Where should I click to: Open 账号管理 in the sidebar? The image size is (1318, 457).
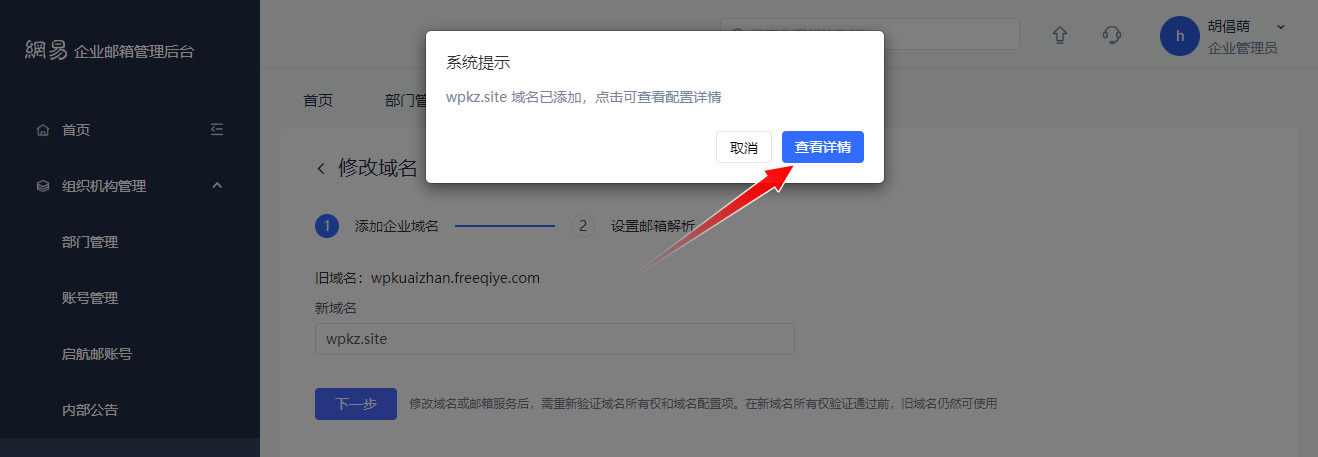click(90, 298)
